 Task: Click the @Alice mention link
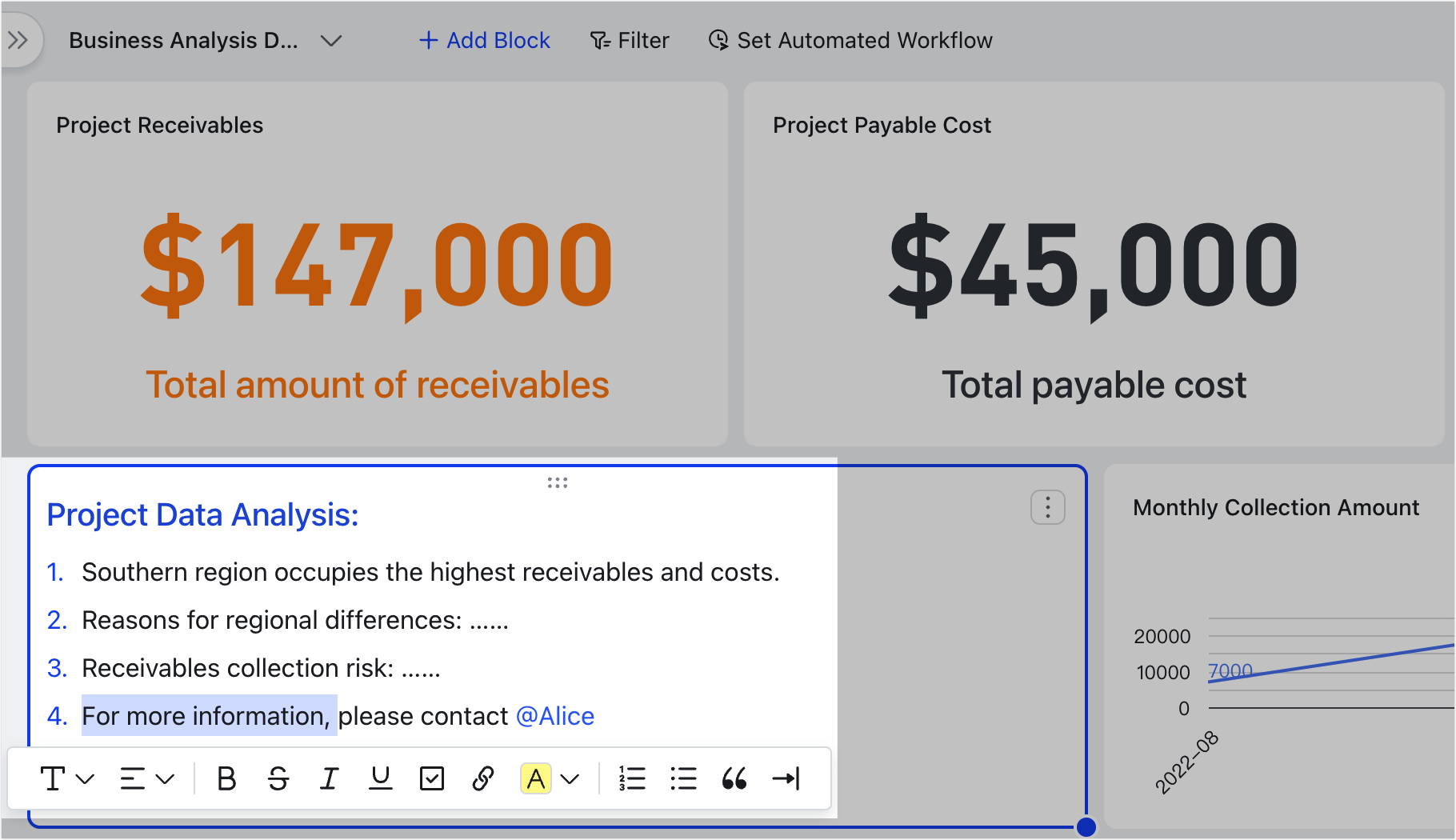click(x=555, y=716)
